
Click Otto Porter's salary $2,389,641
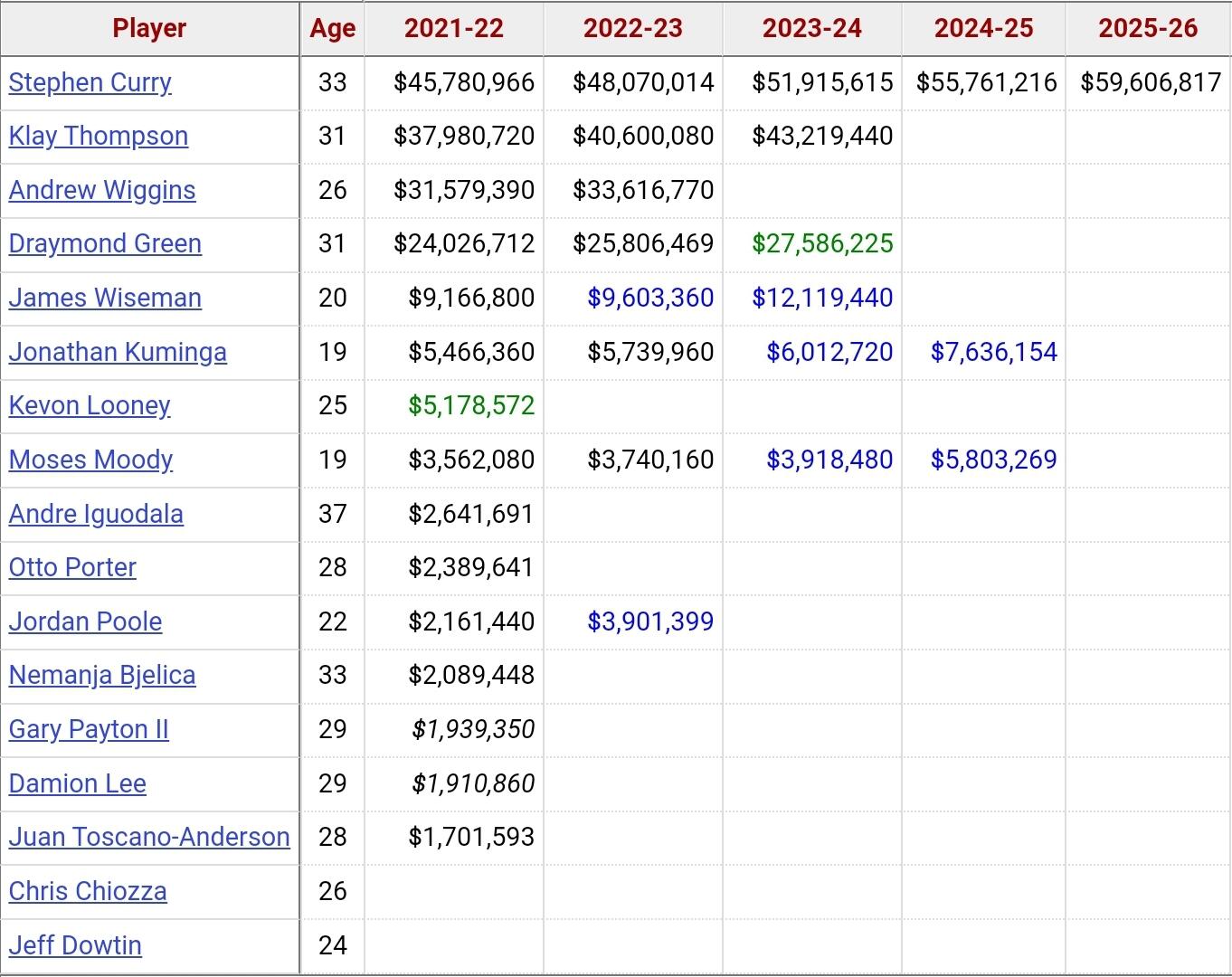tap(471, 567)
